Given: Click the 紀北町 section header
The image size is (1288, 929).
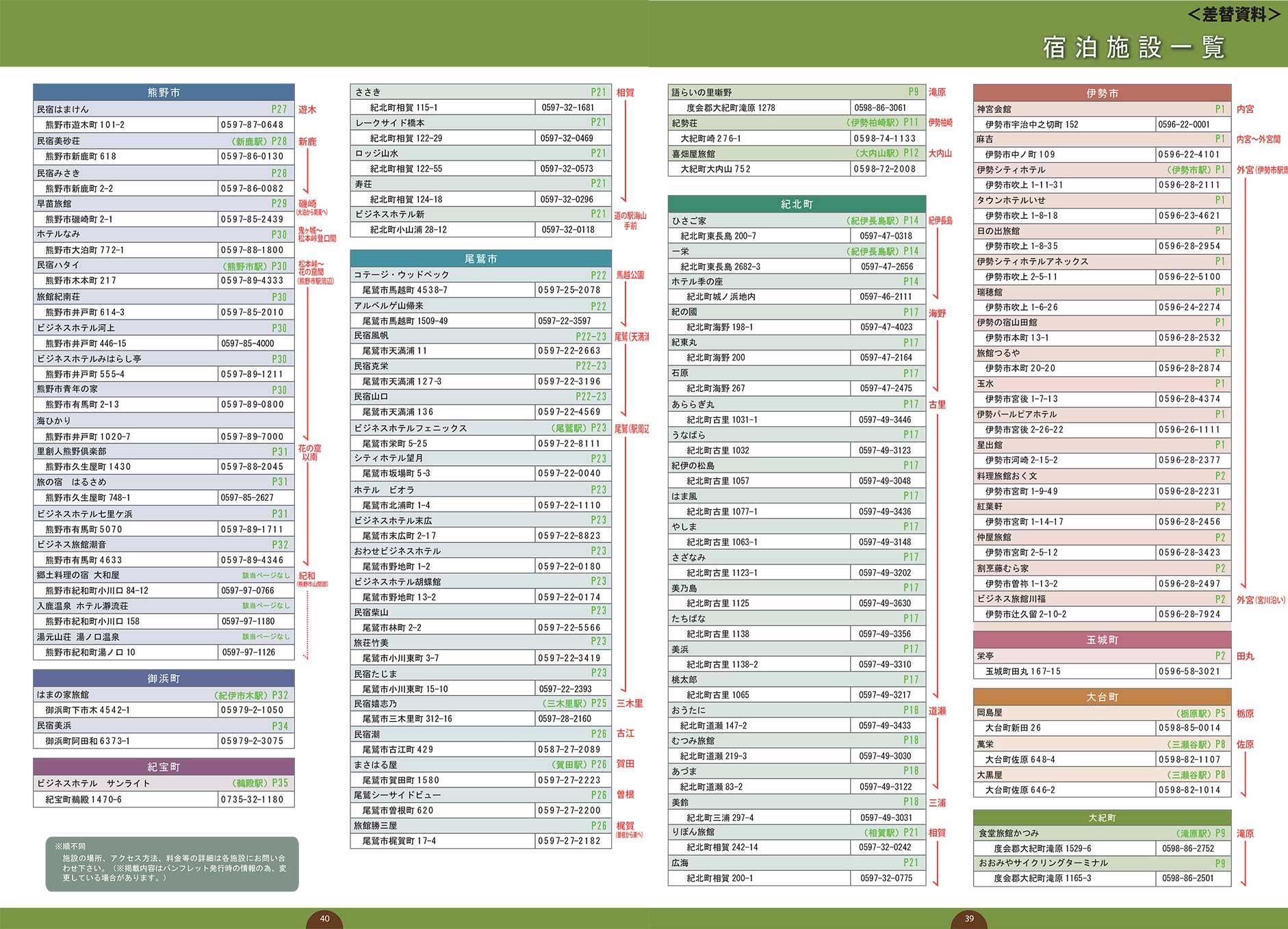Looking at the screenshot, I should click(x=797, y=204).
